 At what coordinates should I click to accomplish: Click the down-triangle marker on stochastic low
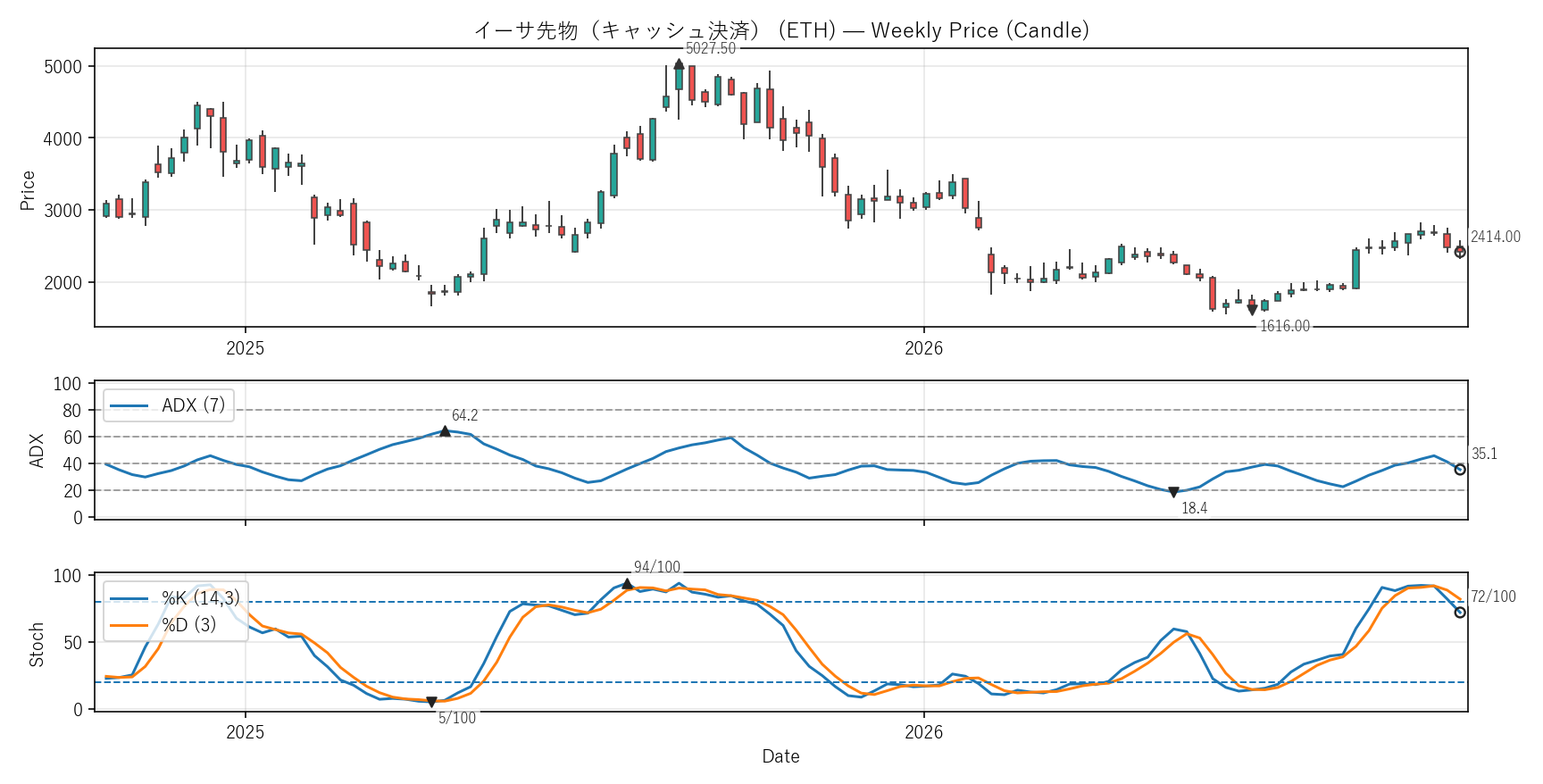(431, 703)
